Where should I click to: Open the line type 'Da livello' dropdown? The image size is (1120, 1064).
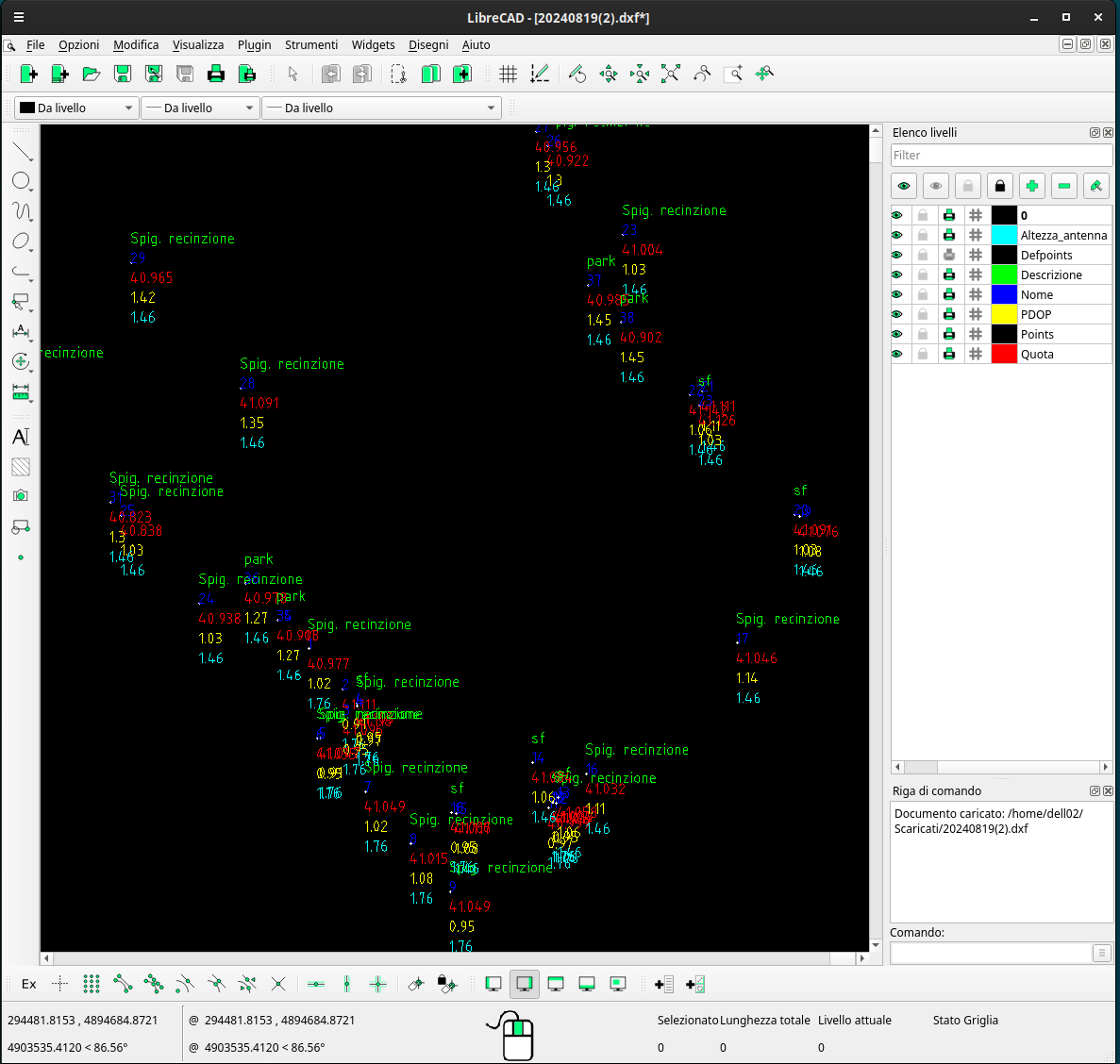[381, 108]
